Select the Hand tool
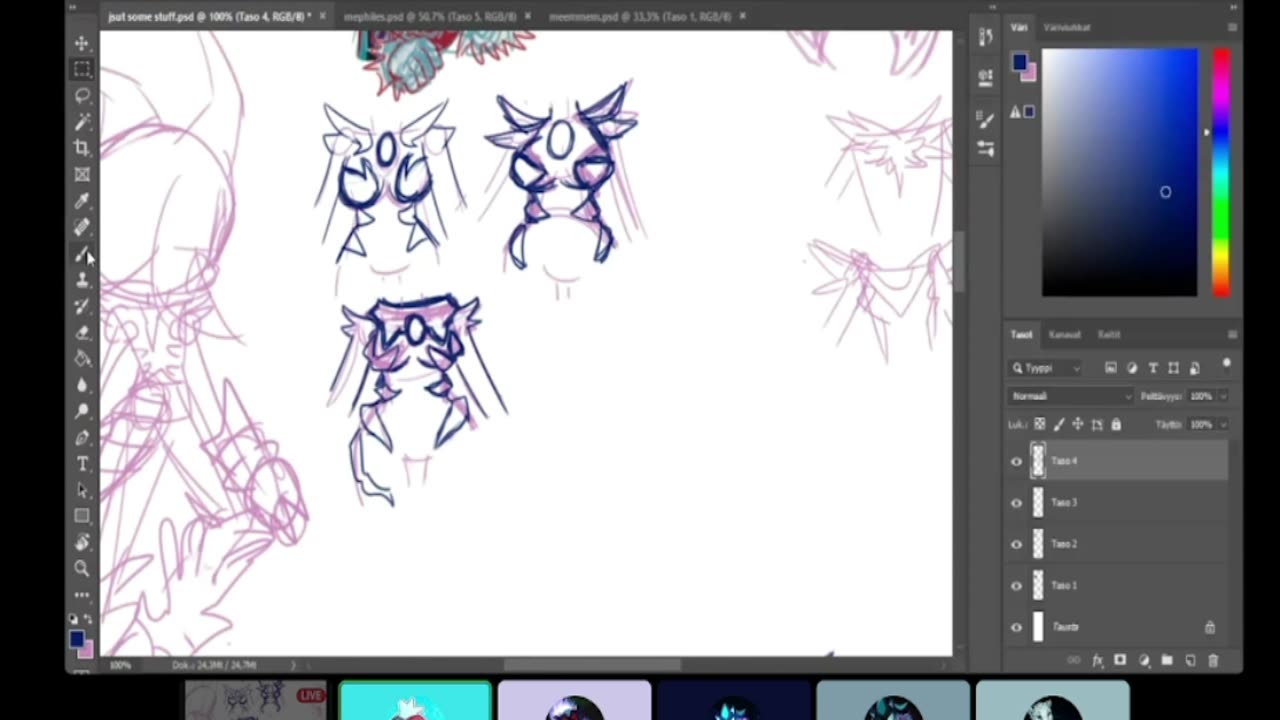This screenshot has height=720, width=1280. 82,542
